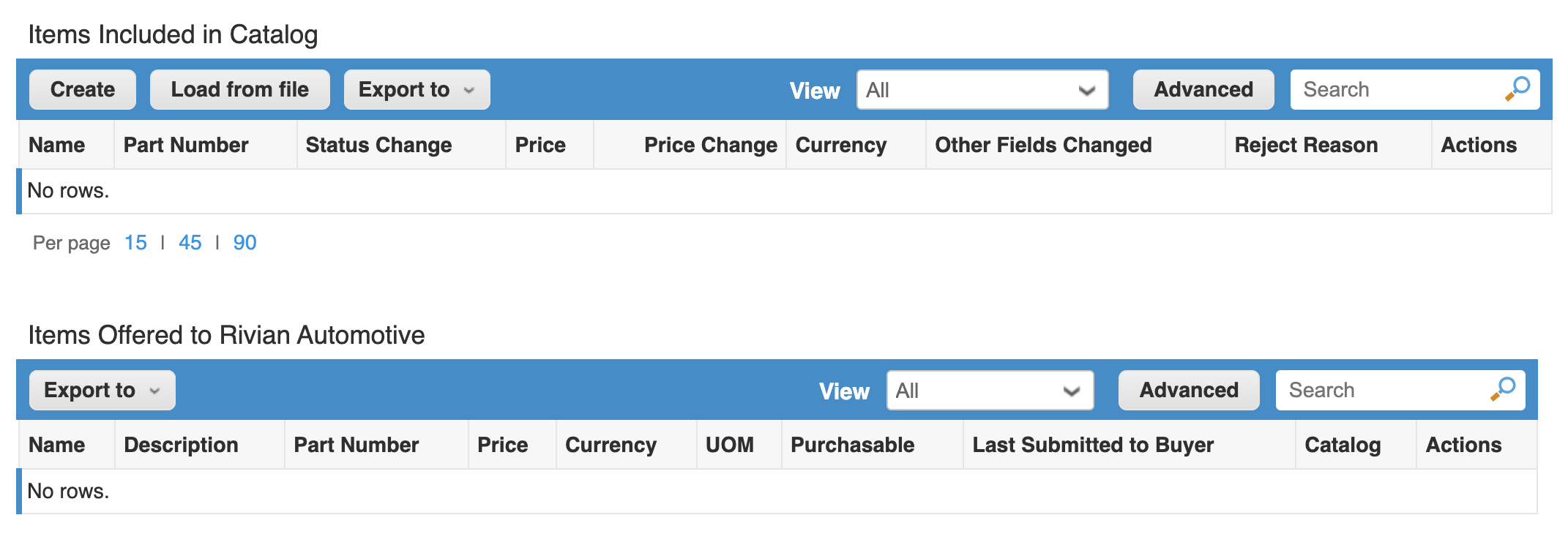Open the View dropdown for offered items
Screen dimensions: 1568x534
coord(989,391)
